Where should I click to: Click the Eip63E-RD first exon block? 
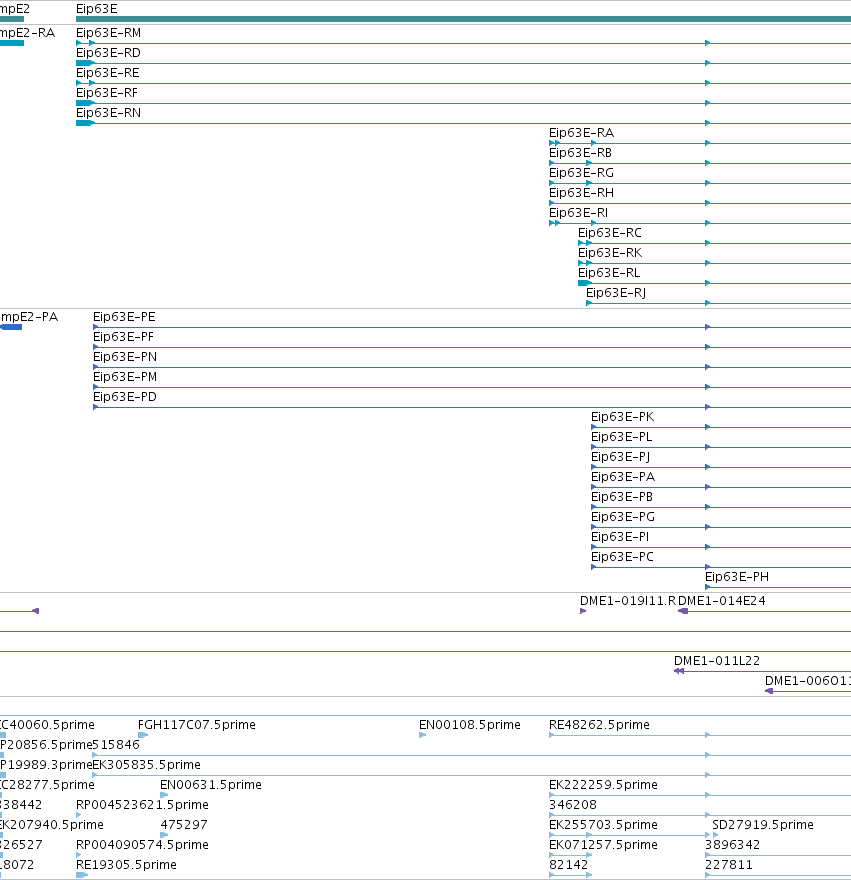84,63
